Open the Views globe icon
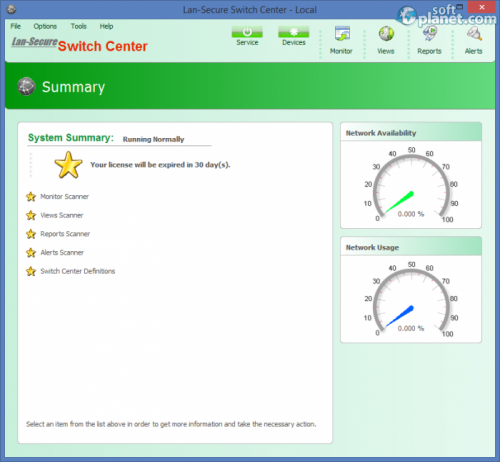This screenshot has width=500, height=462. pos(386,34)
